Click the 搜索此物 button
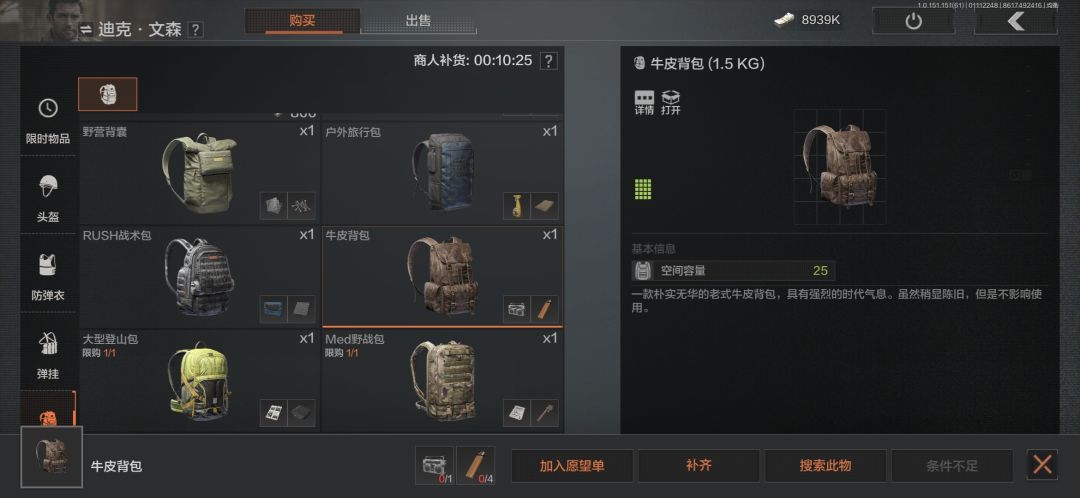Image resolution: width=1080 pixels, height=498 pixels. pos(825,466)
